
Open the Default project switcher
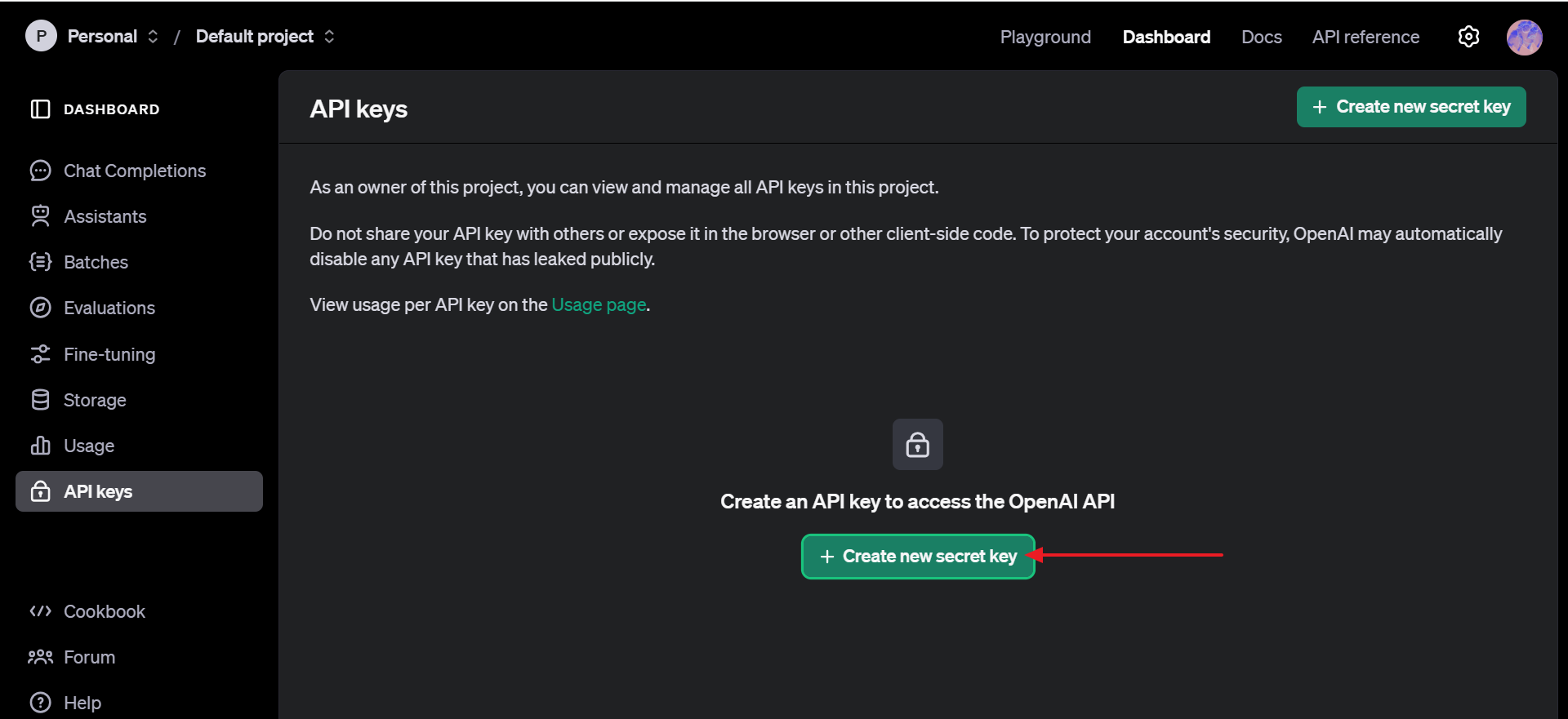click(x=265, y=36)
